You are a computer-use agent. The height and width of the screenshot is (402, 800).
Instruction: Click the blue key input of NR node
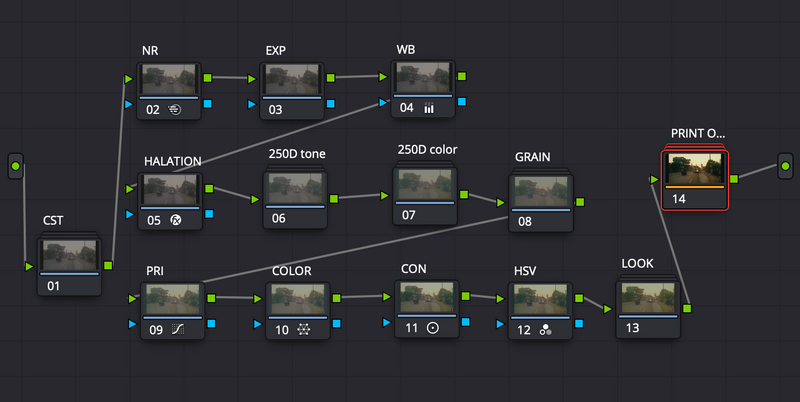129,104
